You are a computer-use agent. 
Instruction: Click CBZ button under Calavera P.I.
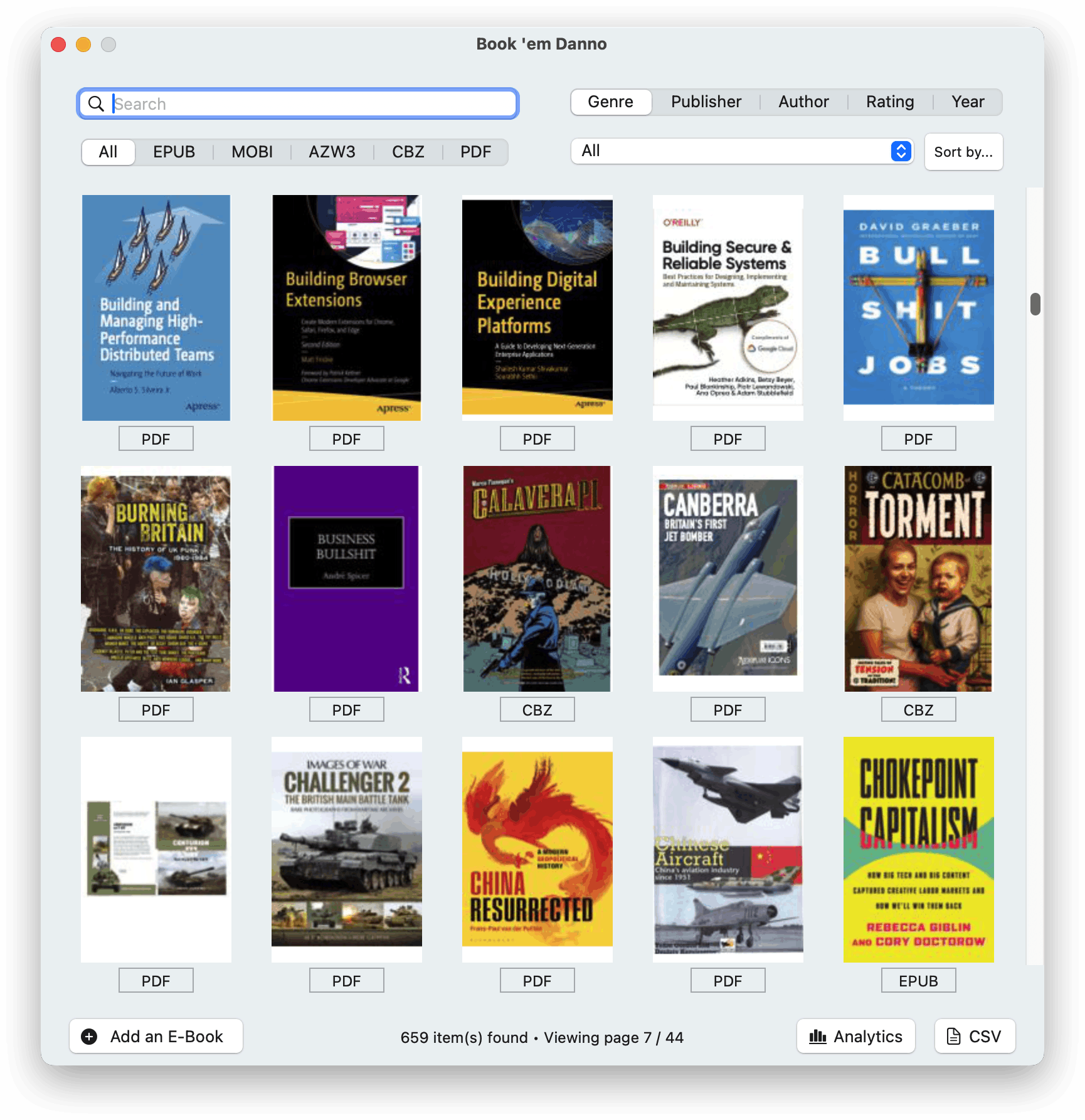tap(537, 710)
